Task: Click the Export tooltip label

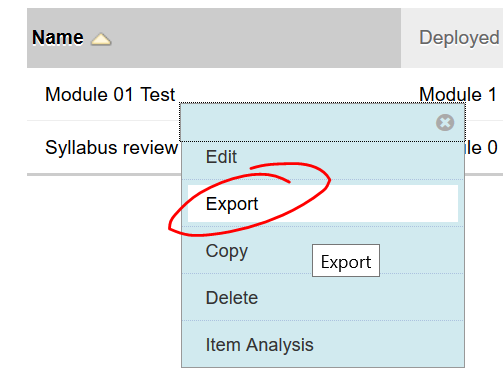Action: point(346,261)
